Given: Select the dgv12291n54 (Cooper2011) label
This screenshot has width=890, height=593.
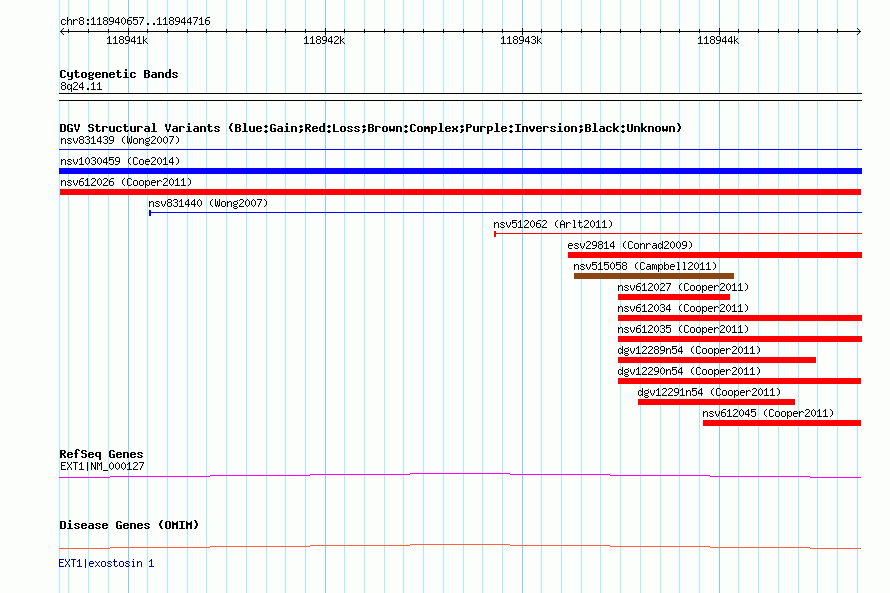Looking at the screenshot, I should tap(709, 392).
